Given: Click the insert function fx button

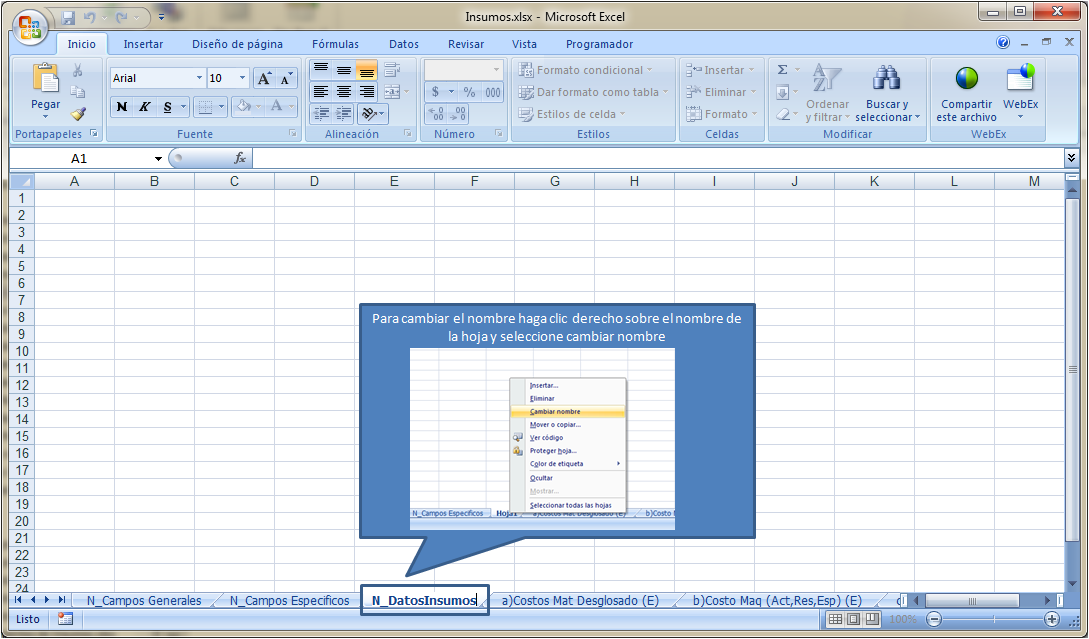Looking at the screenshot, I should click(240, 158).
